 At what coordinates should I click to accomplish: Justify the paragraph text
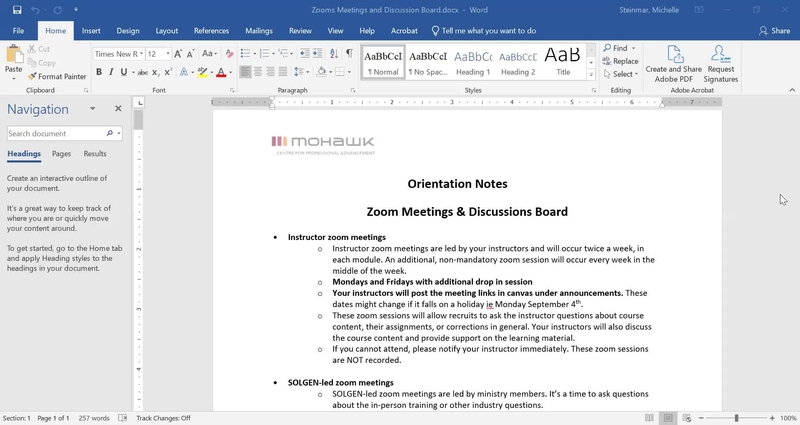pyautogui.click(x=283, y=72)
